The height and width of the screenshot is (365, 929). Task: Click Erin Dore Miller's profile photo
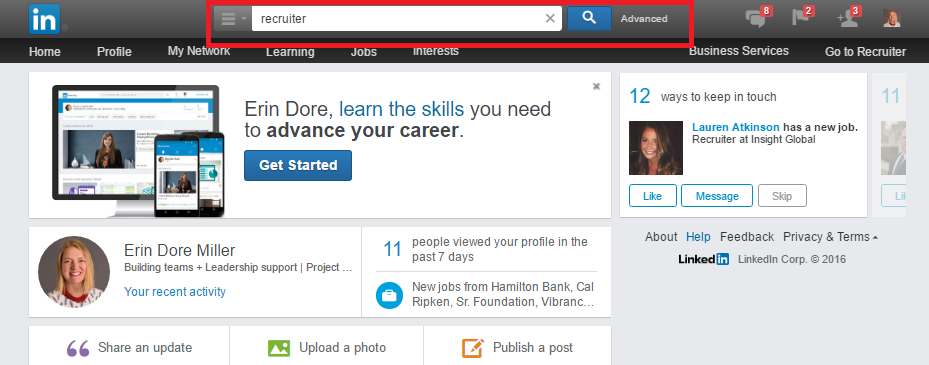point(74,272)
